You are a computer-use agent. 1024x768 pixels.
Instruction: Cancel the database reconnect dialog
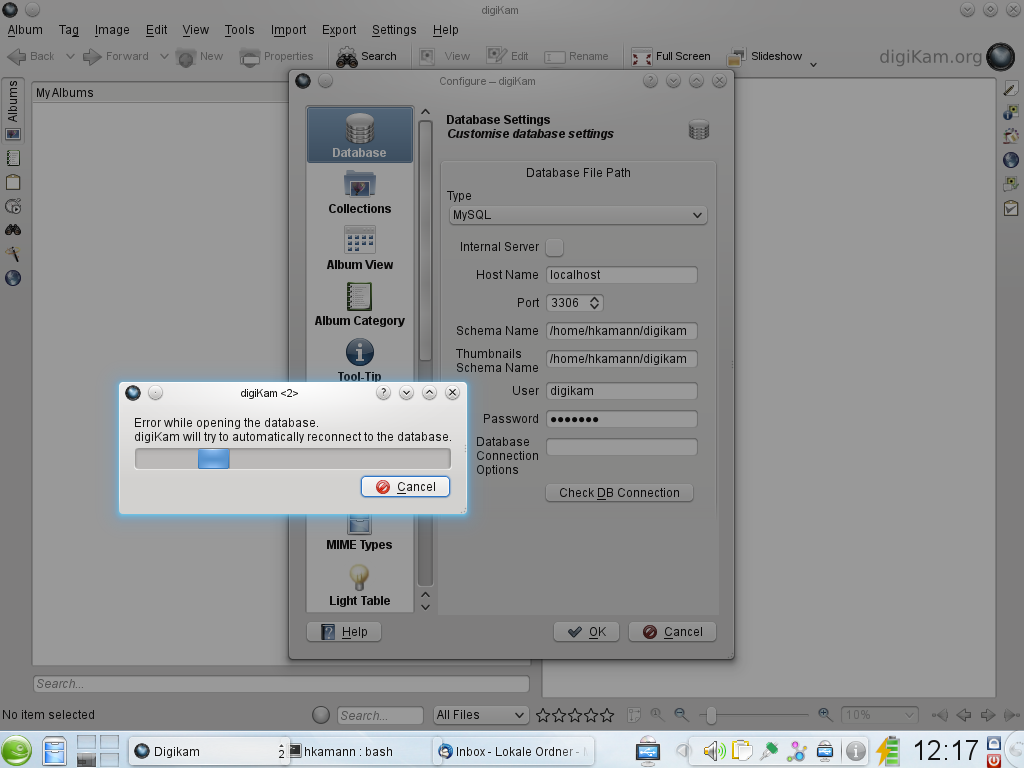click(405, 487)
